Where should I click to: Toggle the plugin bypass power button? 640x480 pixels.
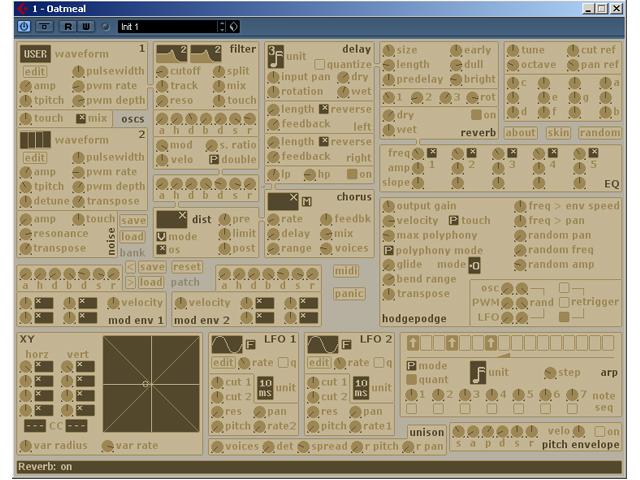[x=25, y=26]
